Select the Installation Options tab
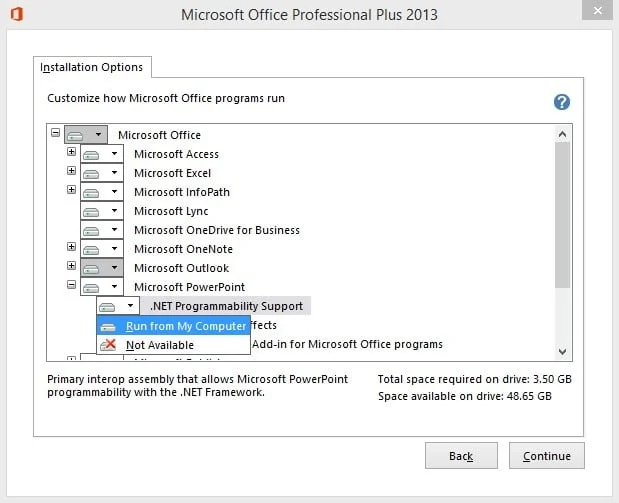The height and width of the screenshot is (503, 619). [92, 67]
